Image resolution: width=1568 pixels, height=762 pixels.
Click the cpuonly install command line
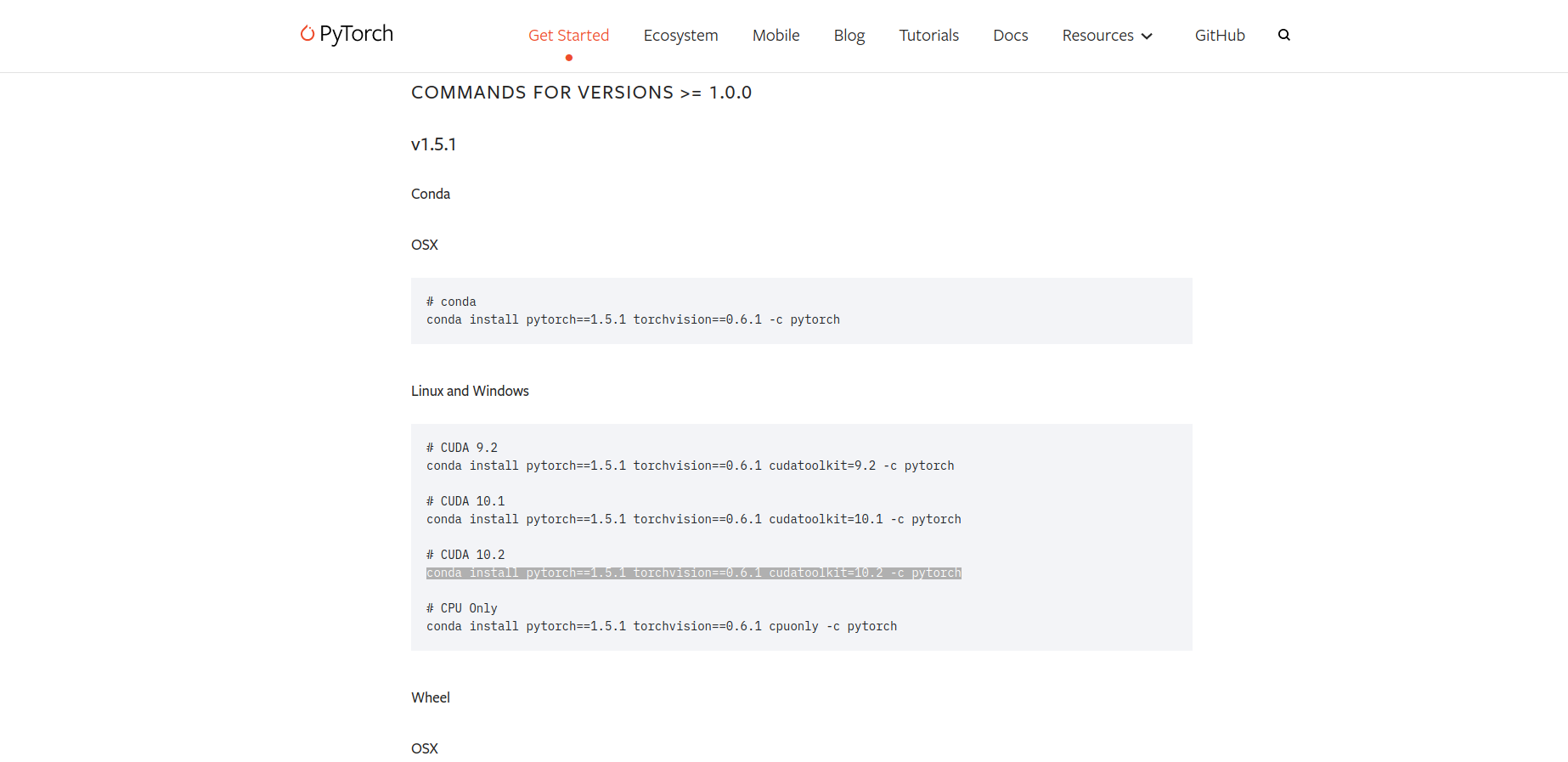pyautogui.click(x=662, y=626)
